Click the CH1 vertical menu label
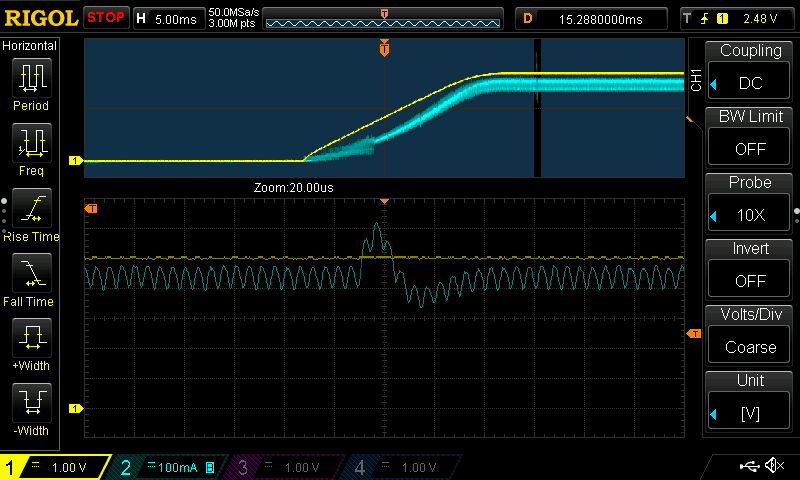Image resolution: width=800 pixels, height=480 pixels. click(x=696, y=80)
